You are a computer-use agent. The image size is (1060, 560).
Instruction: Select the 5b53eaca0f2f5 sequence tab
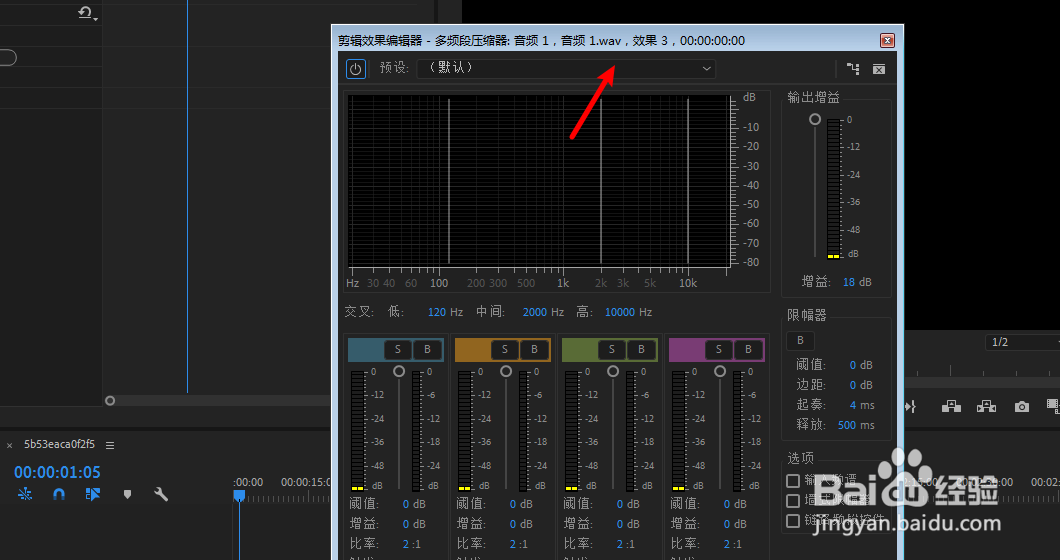pos(59,444)
